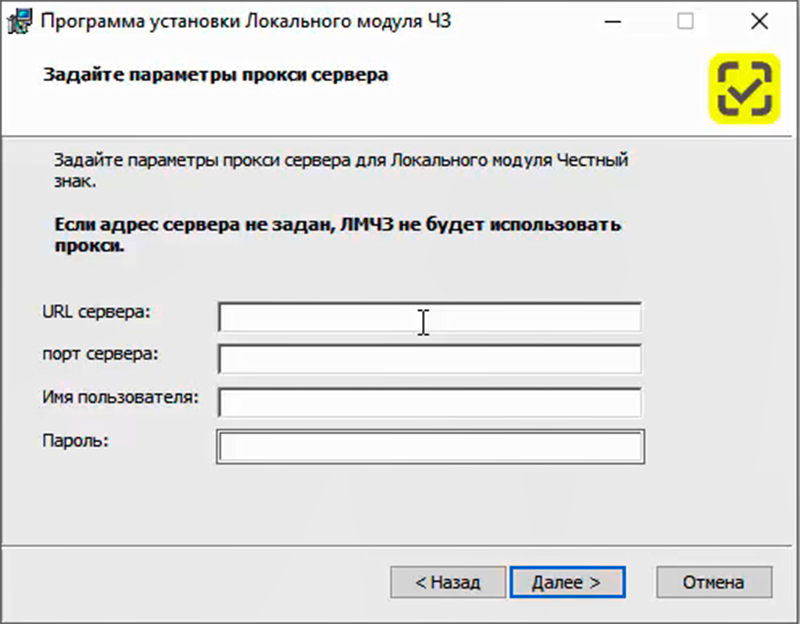This screenshot has height=624, width=800.
Task: Click the 'порт сервера:' label
Action: (x=100, y=353)
